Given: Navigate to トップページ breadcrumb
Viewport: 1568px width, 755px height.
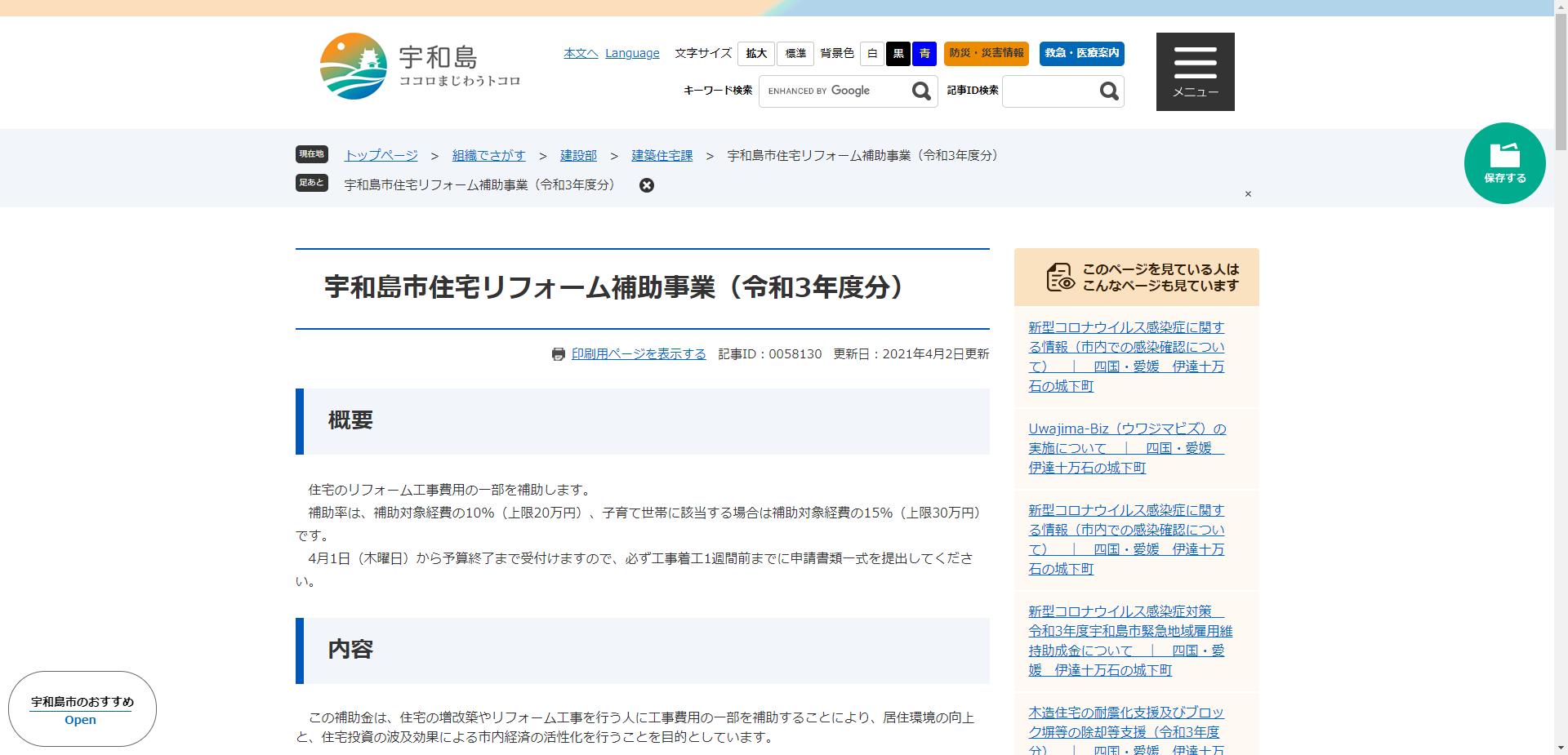Looking at the screenshot, I should pyautogui.click(x=380, y=155).
